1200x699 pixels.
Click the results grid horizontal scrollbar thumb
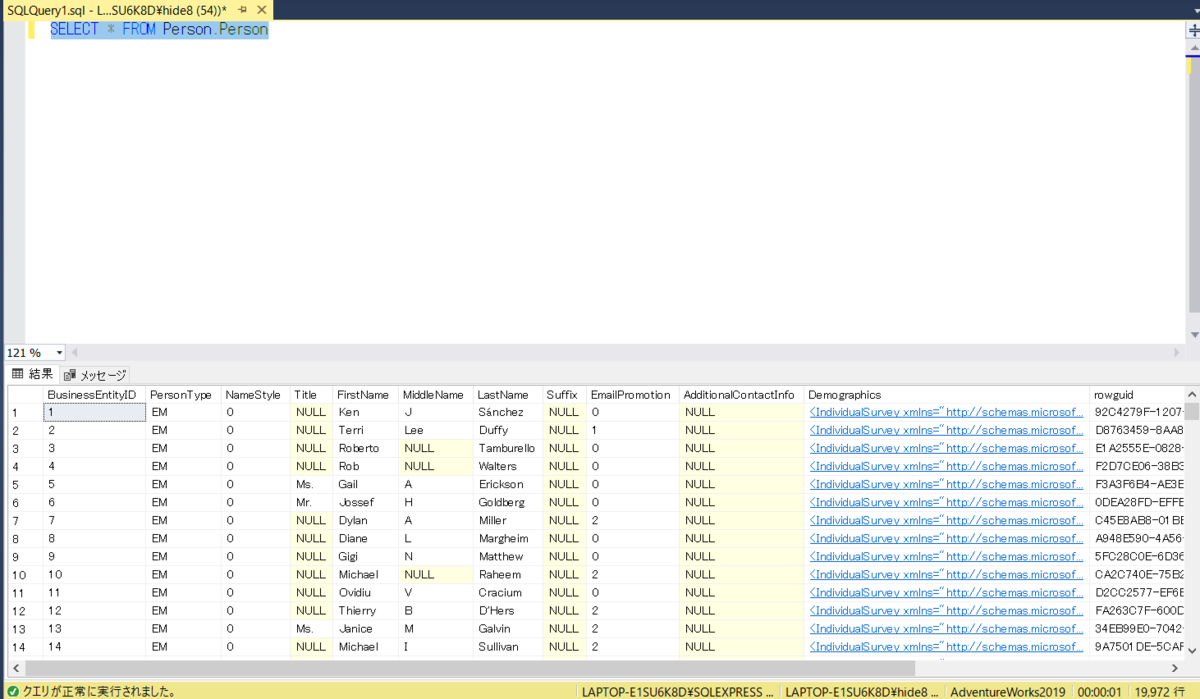tap(469, 668)
